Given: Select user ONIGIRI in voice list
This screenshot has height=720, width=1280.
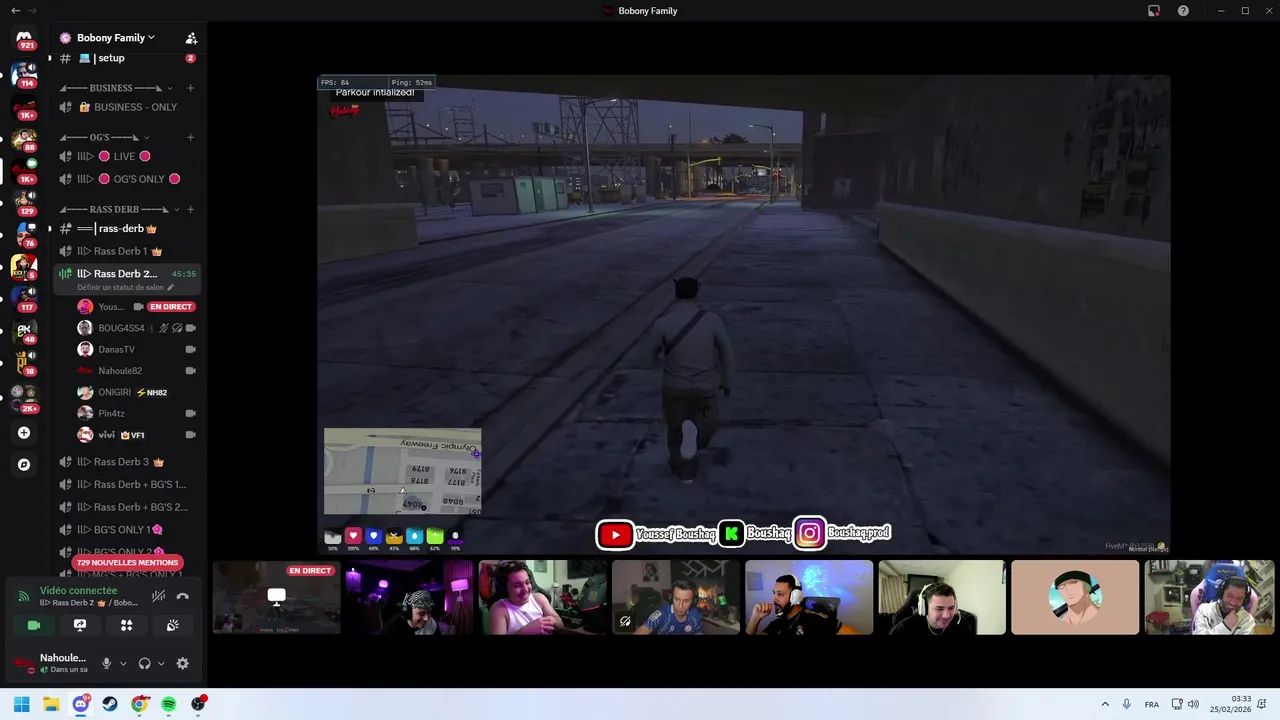Looking at the screenshot, I should (x=135, y=392).
